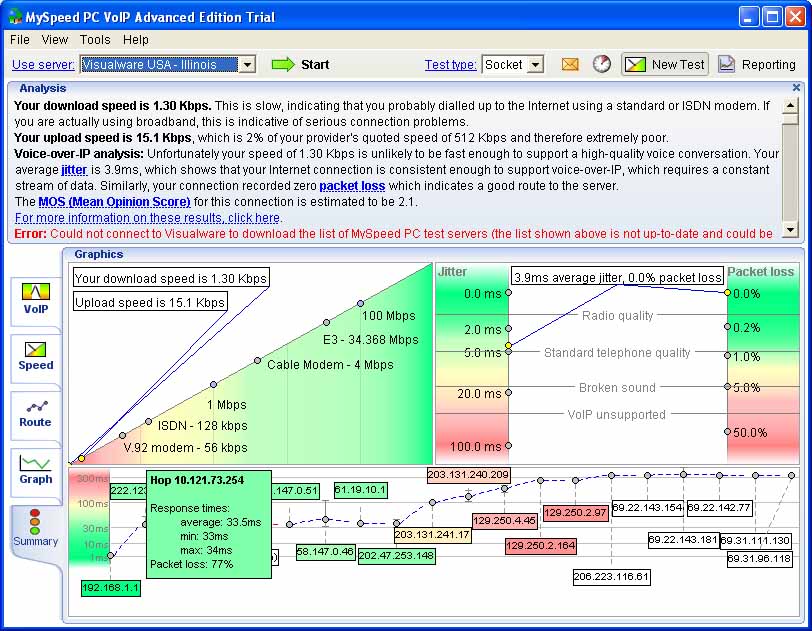Click the more information on results link
This screenshot has width=812, height=631.
click(148, 218)
